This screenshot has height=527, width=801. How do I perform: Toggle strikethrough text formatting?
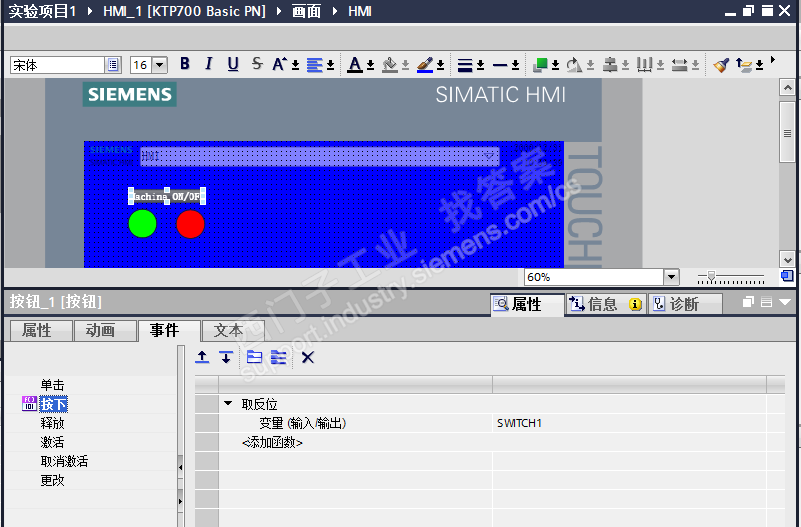[x=257, y=64]
